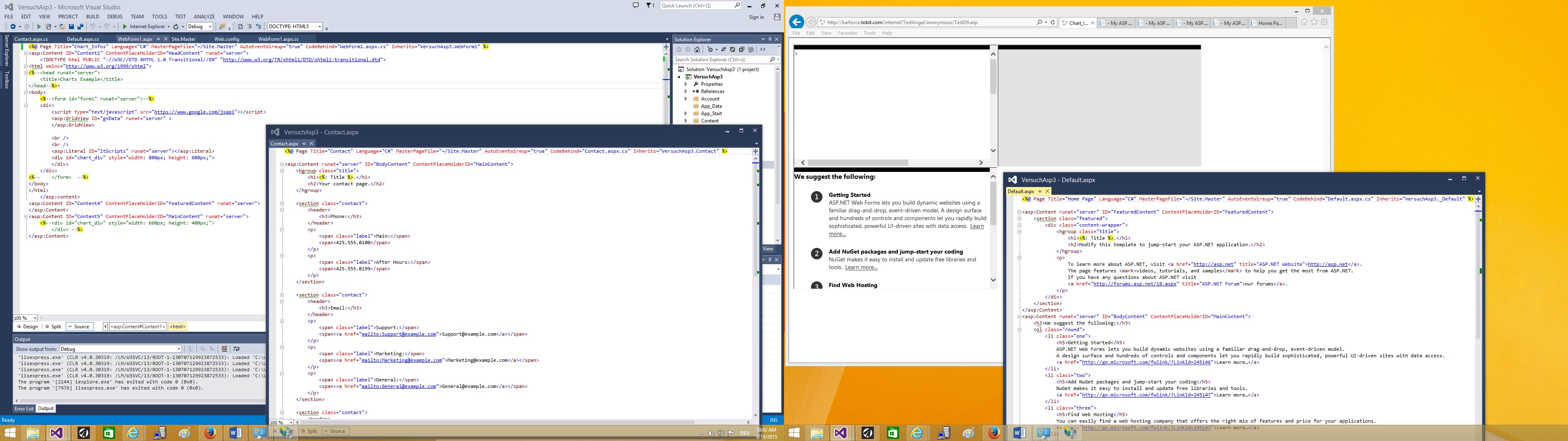Viewport: 1568px width, 441px height.
Task: Click the feedback speech bubble icon
Action: pos(635,5)
